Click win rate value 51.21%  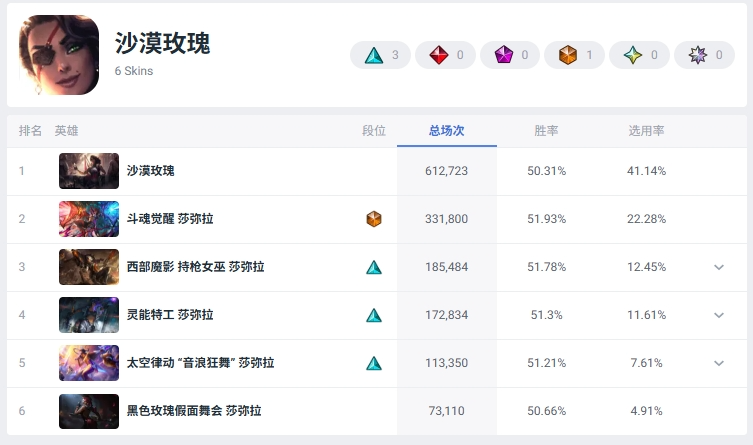coord(547,363)
